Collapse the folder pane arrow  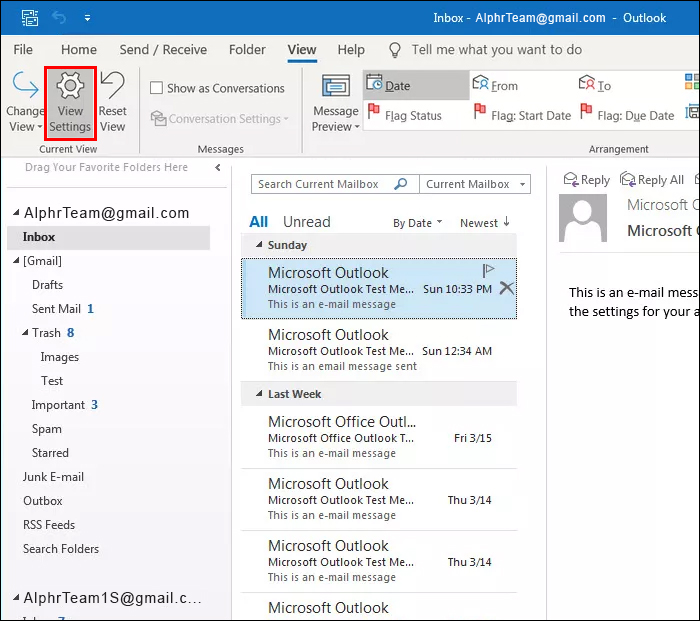tap(218, 167)
